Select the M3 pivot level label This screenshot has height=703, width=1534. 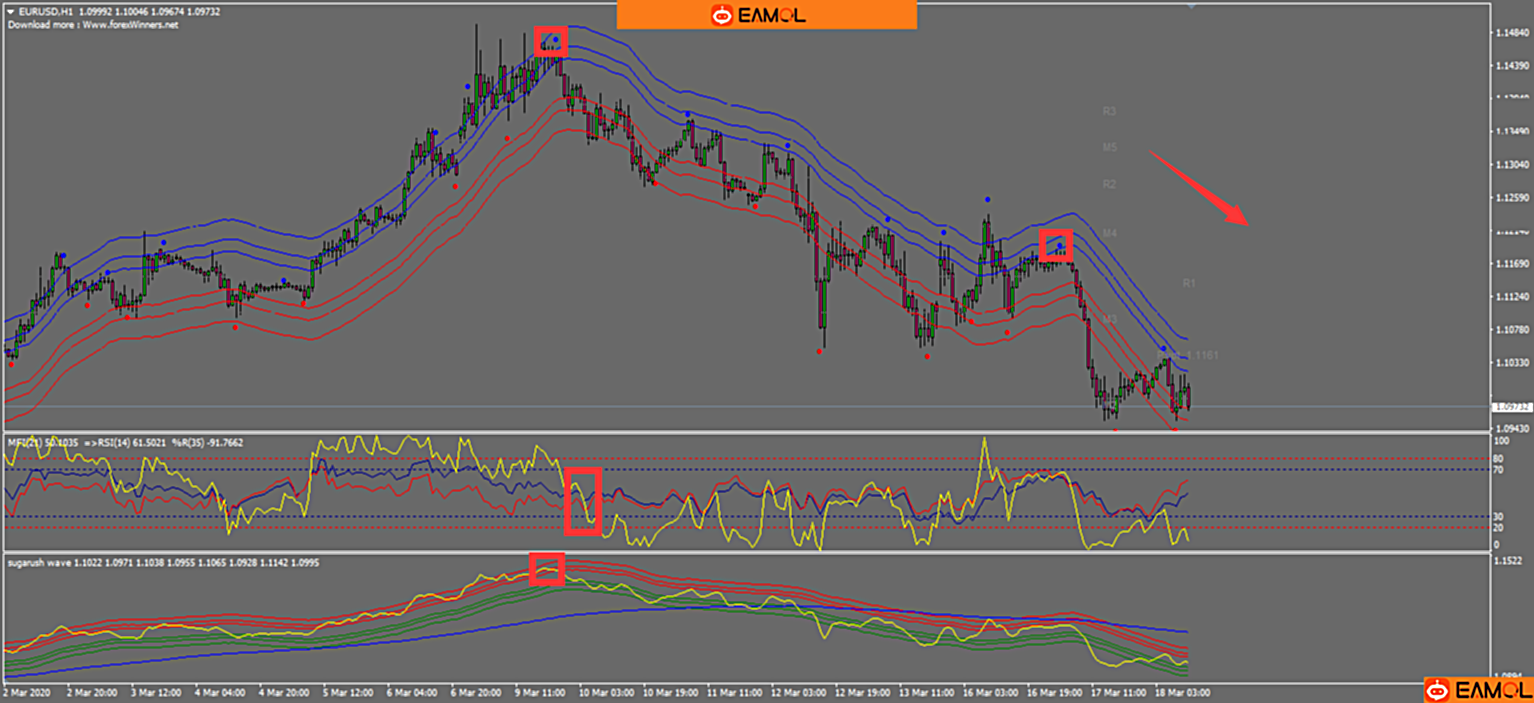tap(1109, 319)
